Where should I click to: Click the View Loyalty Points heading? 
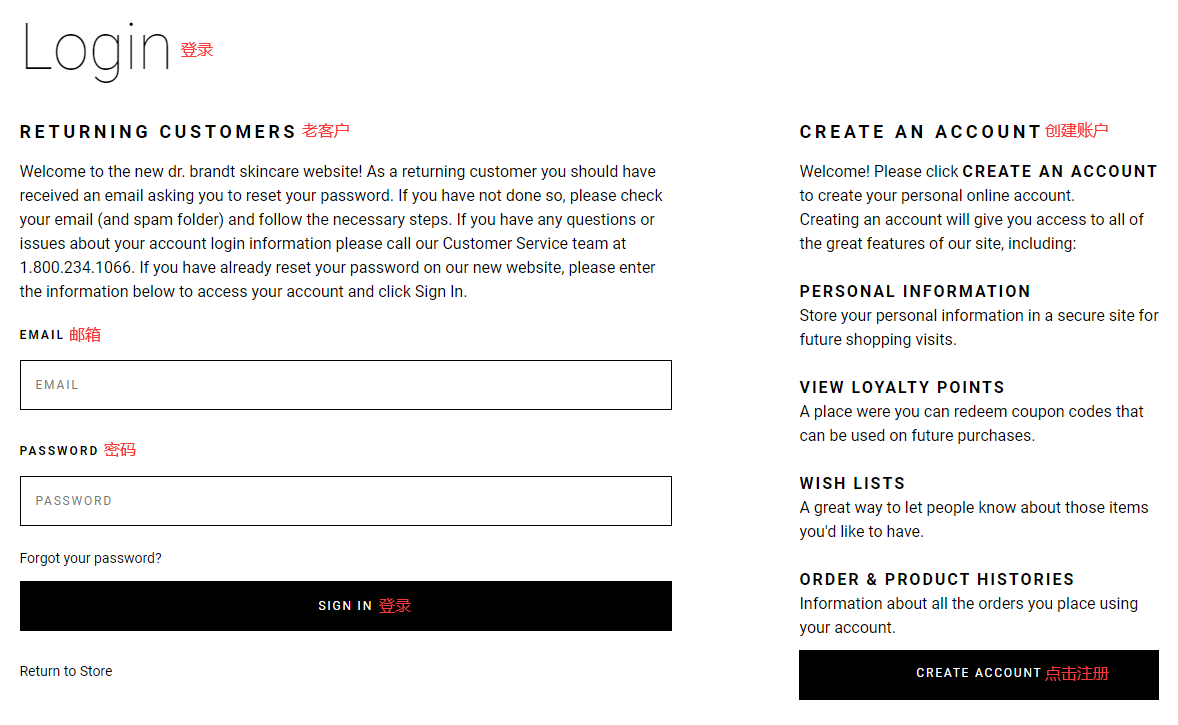[902, 387]
